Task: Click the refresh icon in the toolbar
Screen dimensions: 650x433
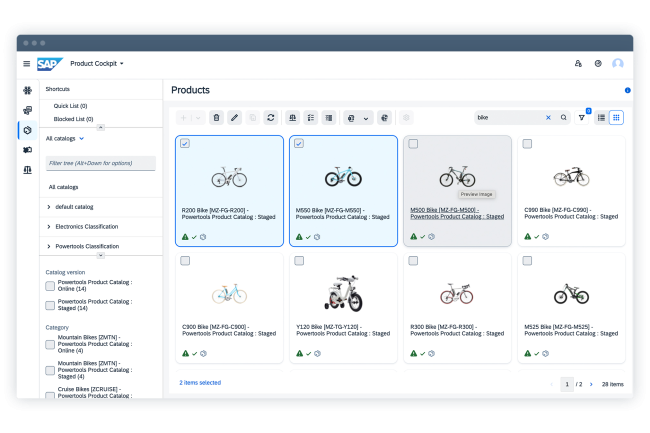Action: 270,117
